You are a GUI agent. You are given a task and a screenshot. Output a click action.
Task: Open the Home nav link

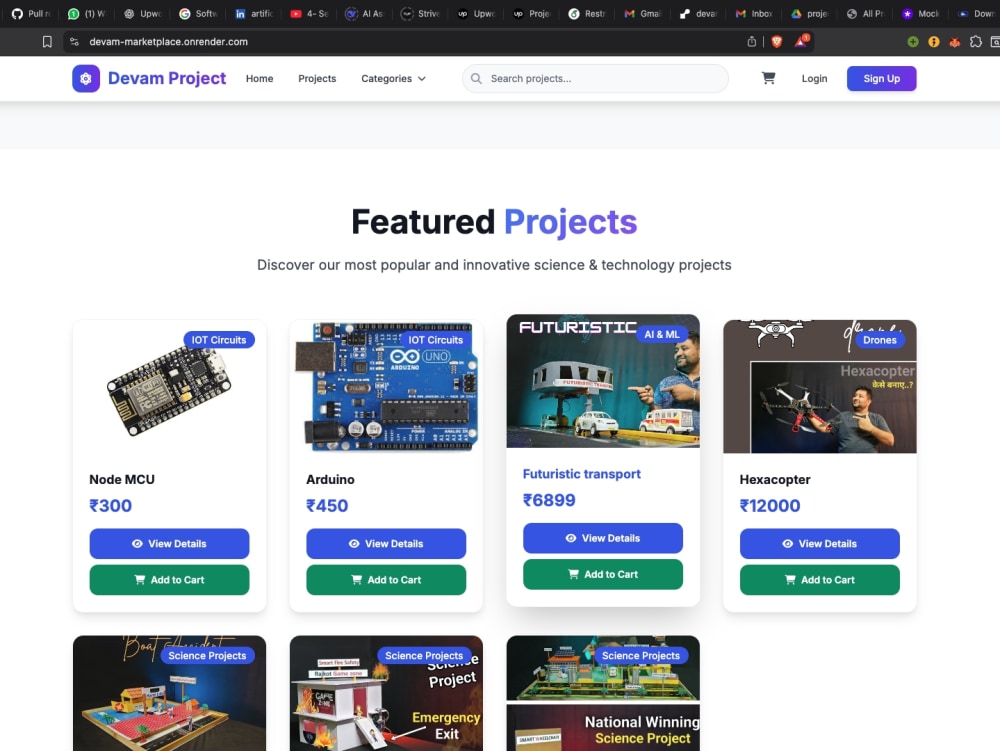[x=260, y=78]
